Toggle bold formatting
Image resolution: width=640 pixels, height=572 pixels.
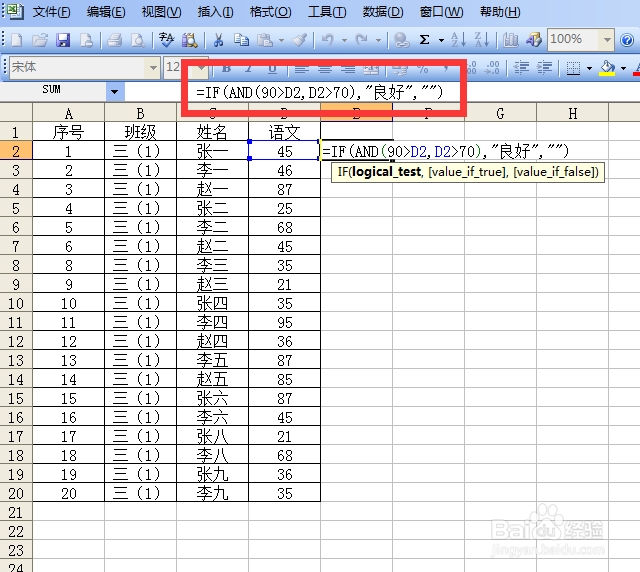pos(227,69)
